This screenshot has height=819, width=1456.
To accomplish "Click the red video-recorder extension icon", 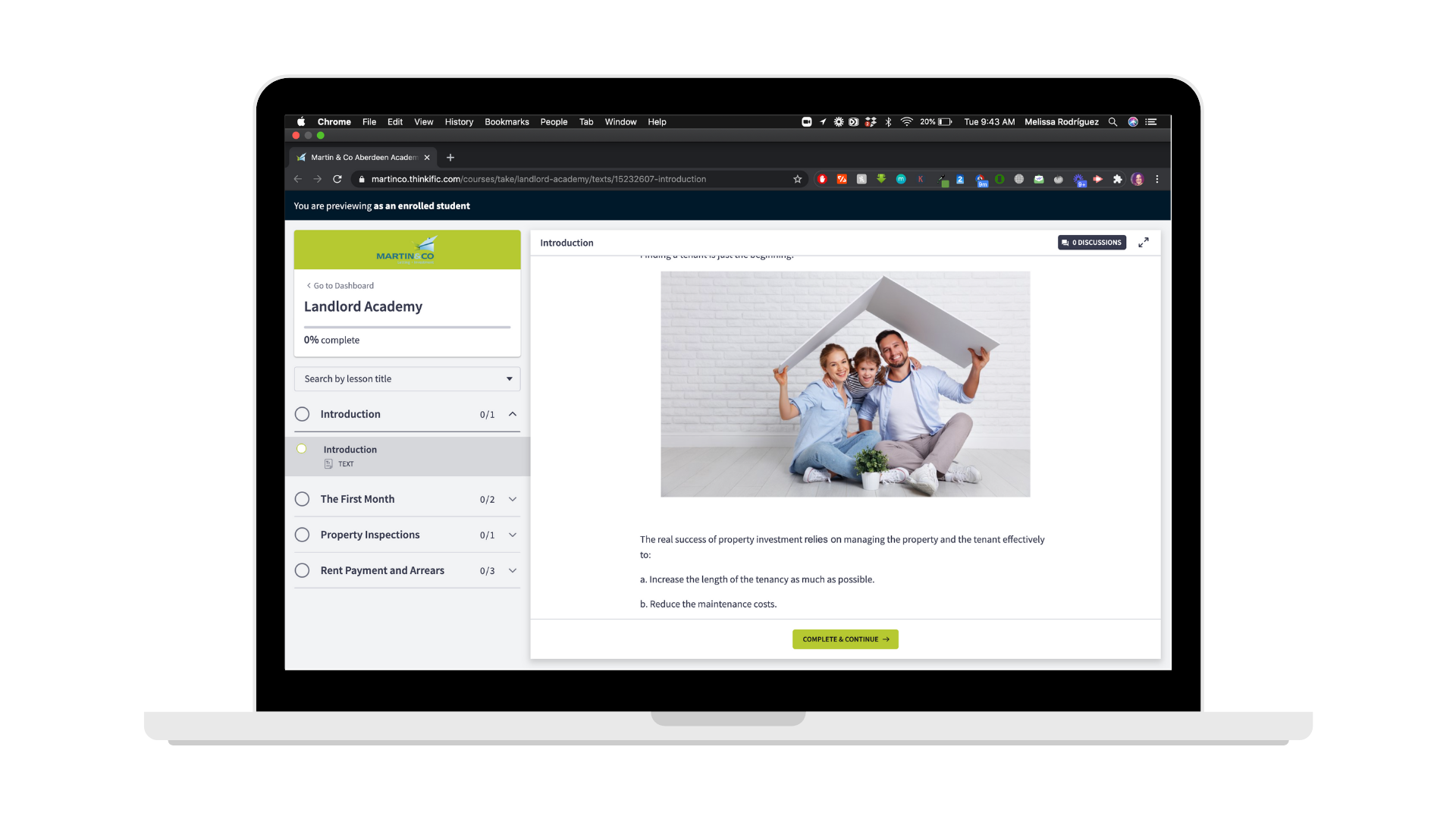I will click(x=1097, y=179).
